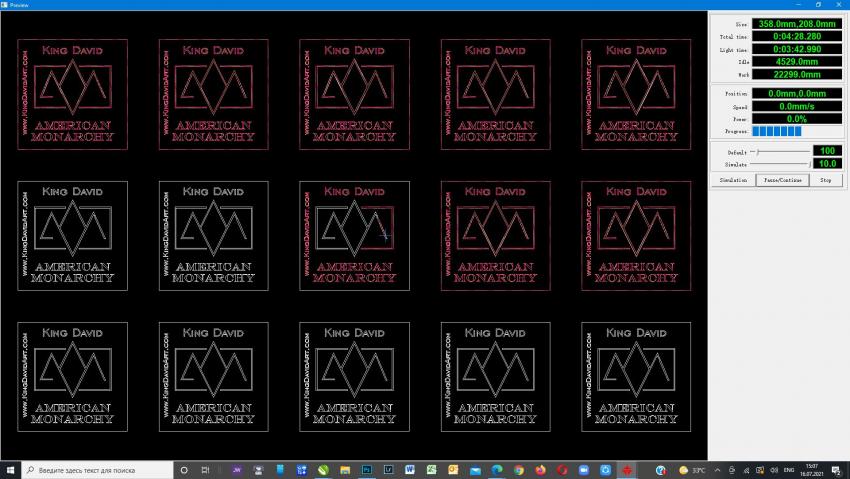Stop the laser preview simulation

[x=825, y=180]
